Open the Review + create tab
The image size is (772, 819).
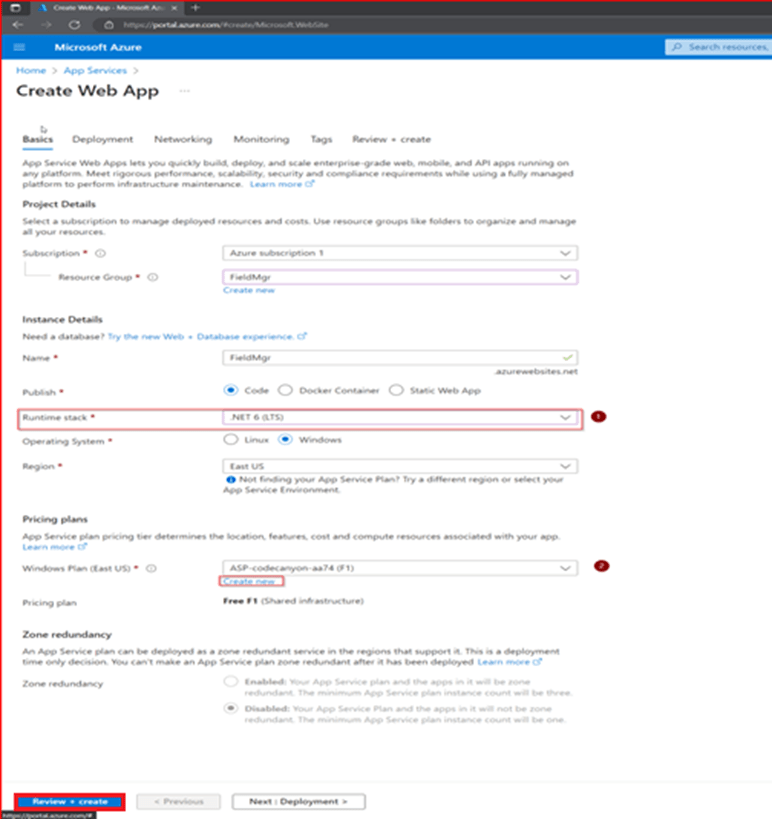392,139
